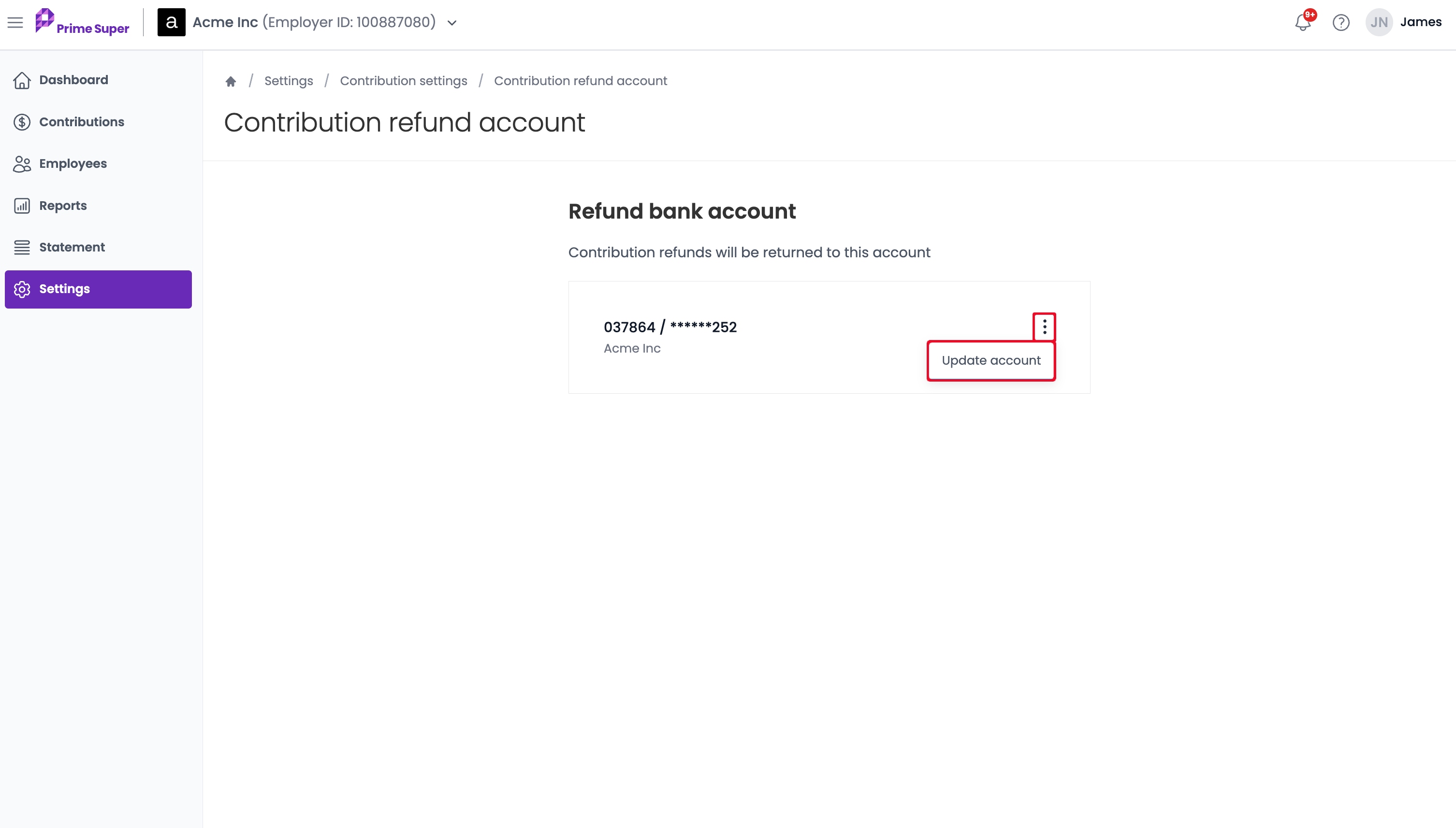Open Employees in the sidebar
This screenshot has width=1456, height=828.
(98, 164)
